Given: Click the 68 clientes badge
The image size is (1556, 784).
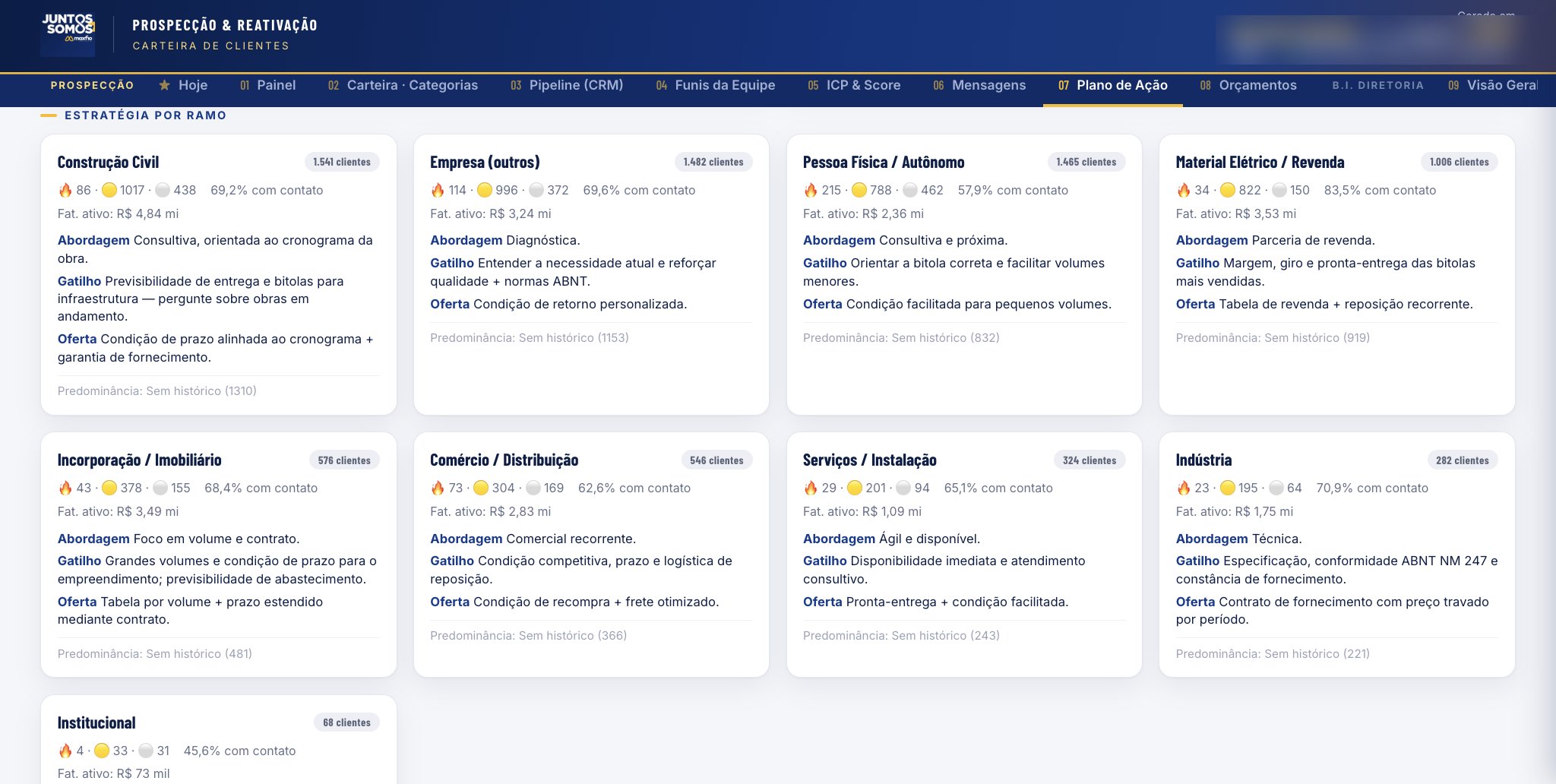Looking at the screenshot, I should tap(346, 722).
